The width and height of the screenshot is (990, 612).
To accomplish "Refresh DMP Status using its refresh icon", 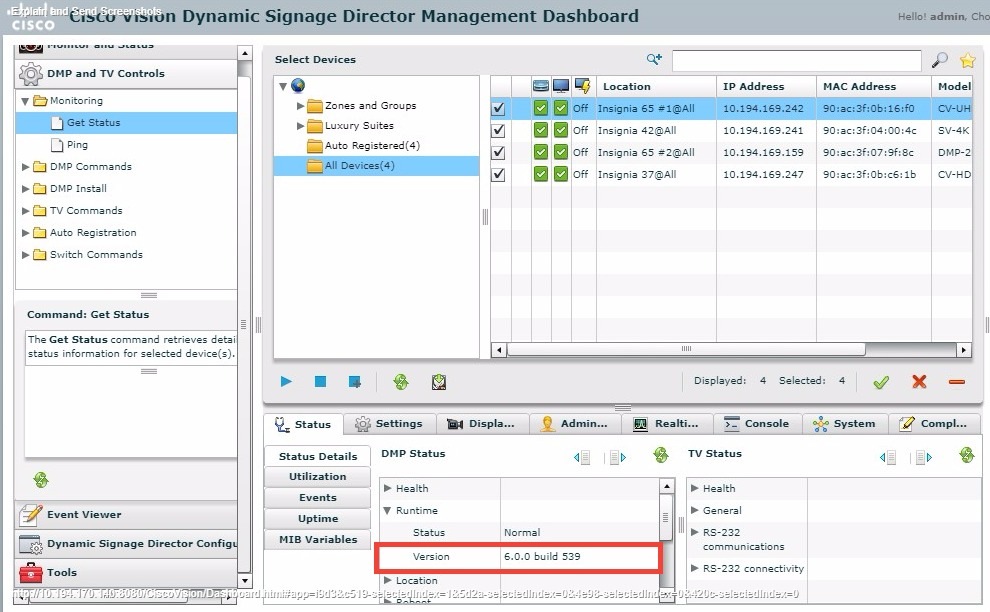I will pos(660,454).
